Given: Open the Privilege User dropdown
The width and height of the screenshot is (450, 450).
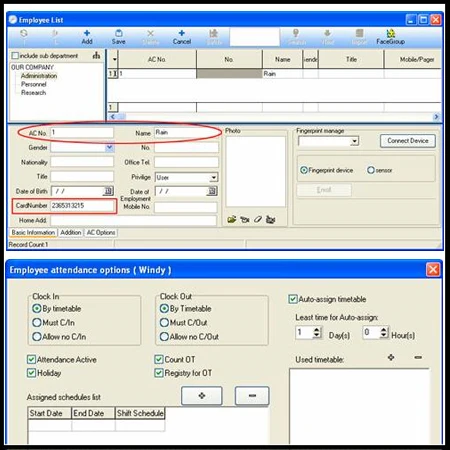Looking at the screenshot, I should (x=214, y=177).
